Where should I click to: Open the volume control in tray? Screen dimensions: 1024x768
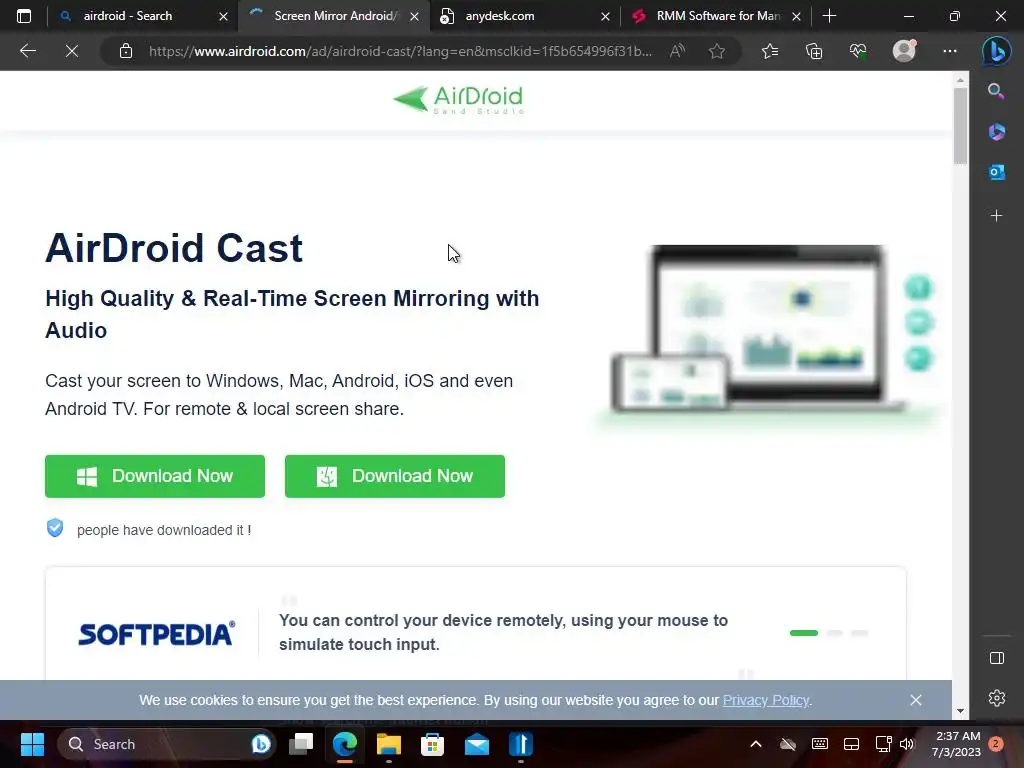coord(907,744)
